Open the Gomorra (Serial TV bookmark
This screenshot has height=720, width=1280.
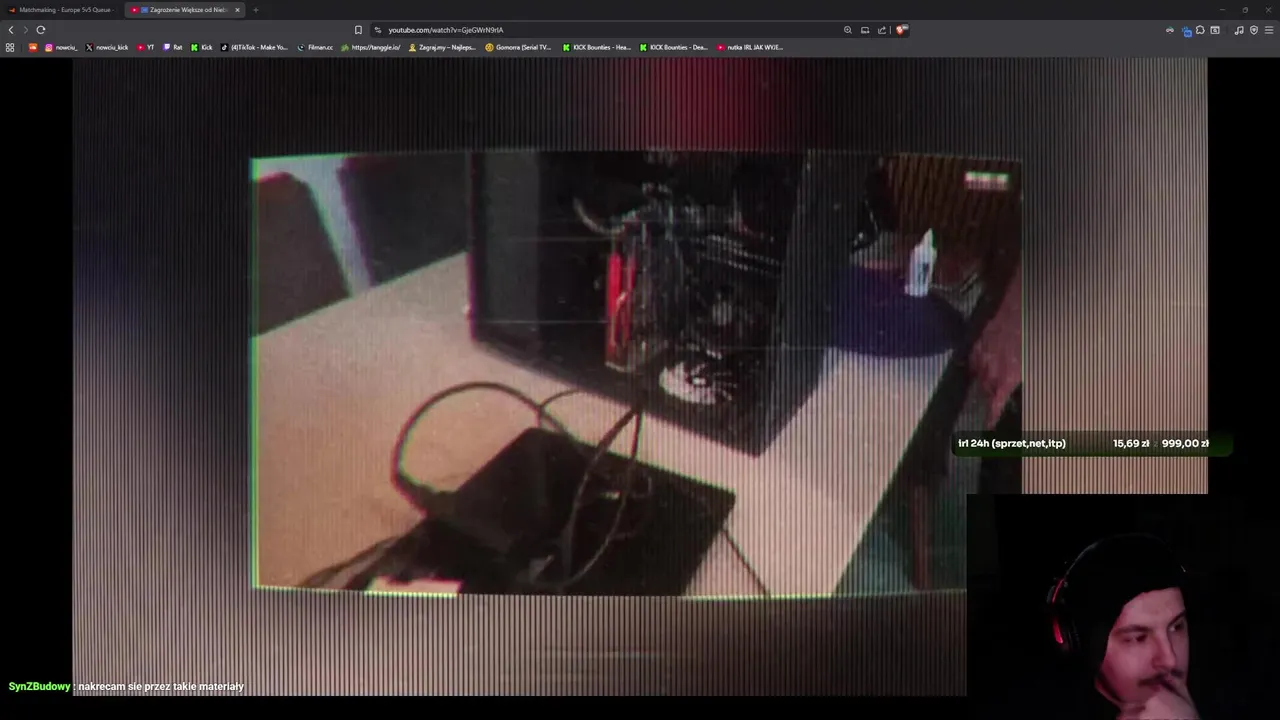click(518, 47)
